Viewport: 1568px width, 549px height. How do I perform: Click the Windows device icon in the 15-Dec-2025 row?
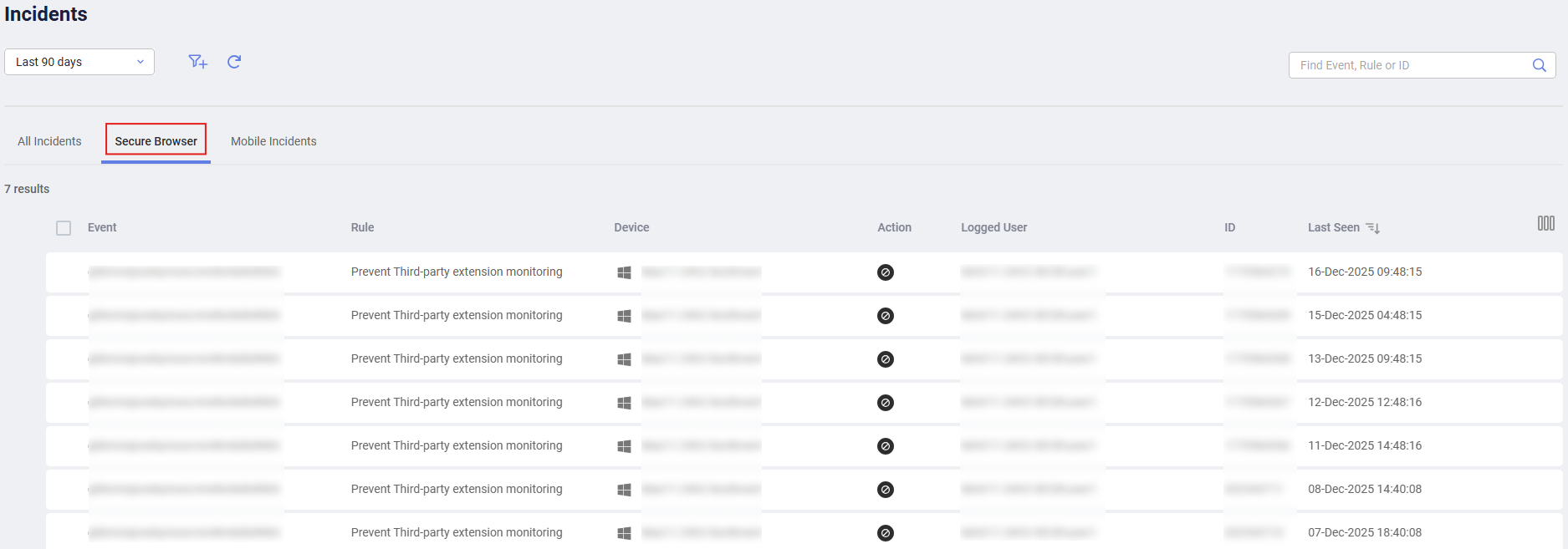coord(624,316)
